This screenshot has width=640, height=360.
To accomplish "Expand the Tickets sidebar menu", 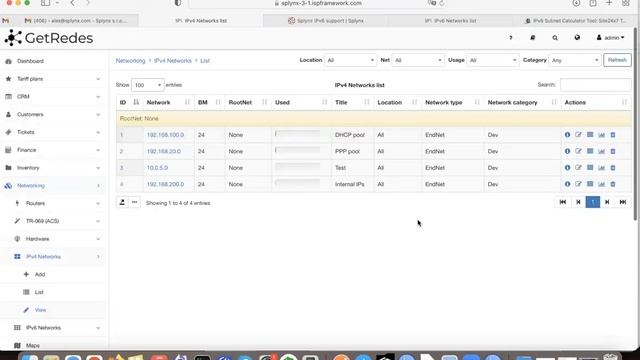I will 53,132.
